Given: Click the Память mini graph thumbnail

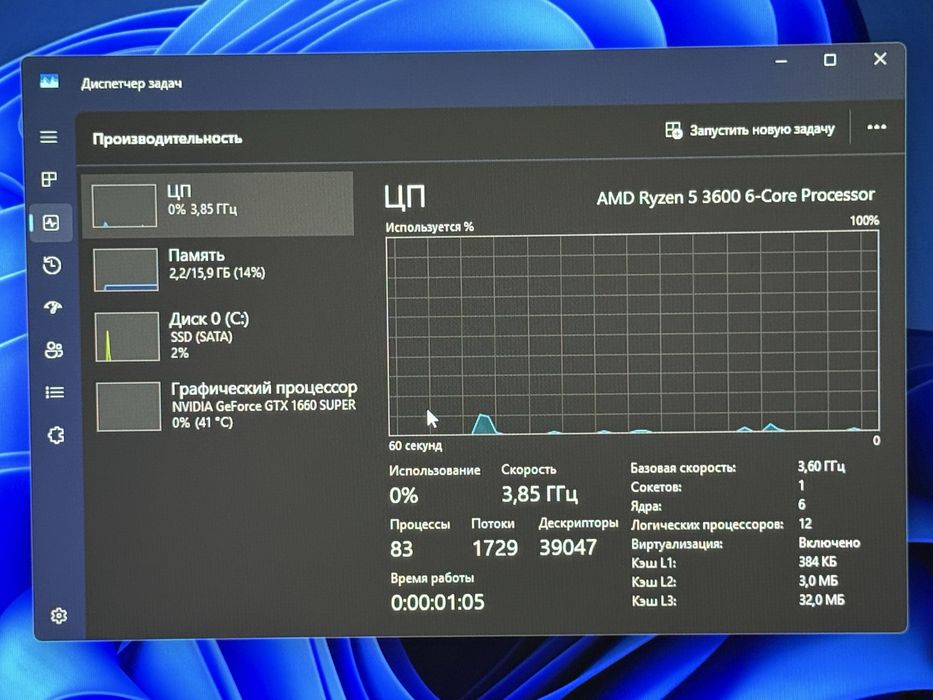Looking at the screenshot, I should click(126, 270).
